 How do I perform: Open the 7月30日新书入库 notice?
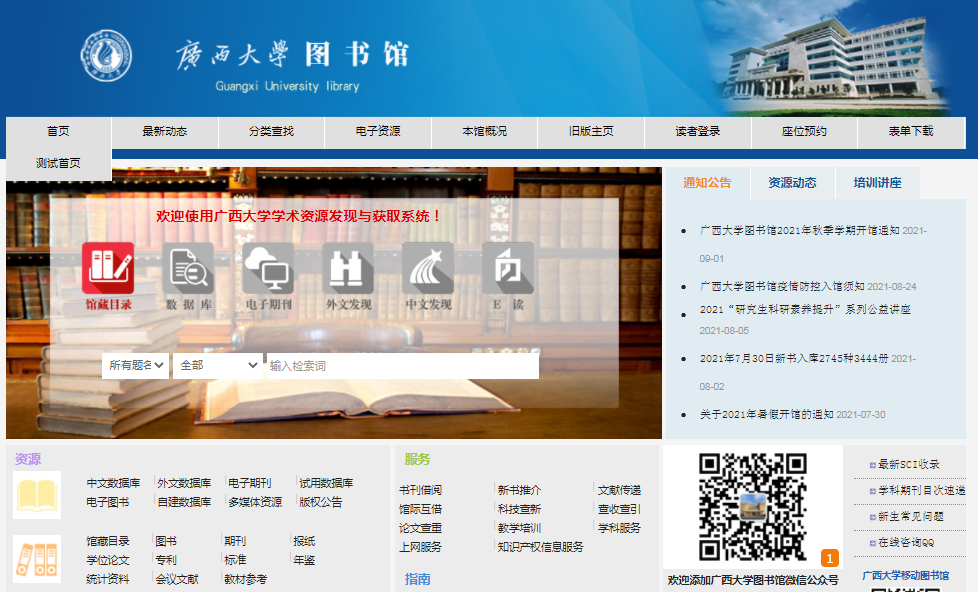point(794,359)
